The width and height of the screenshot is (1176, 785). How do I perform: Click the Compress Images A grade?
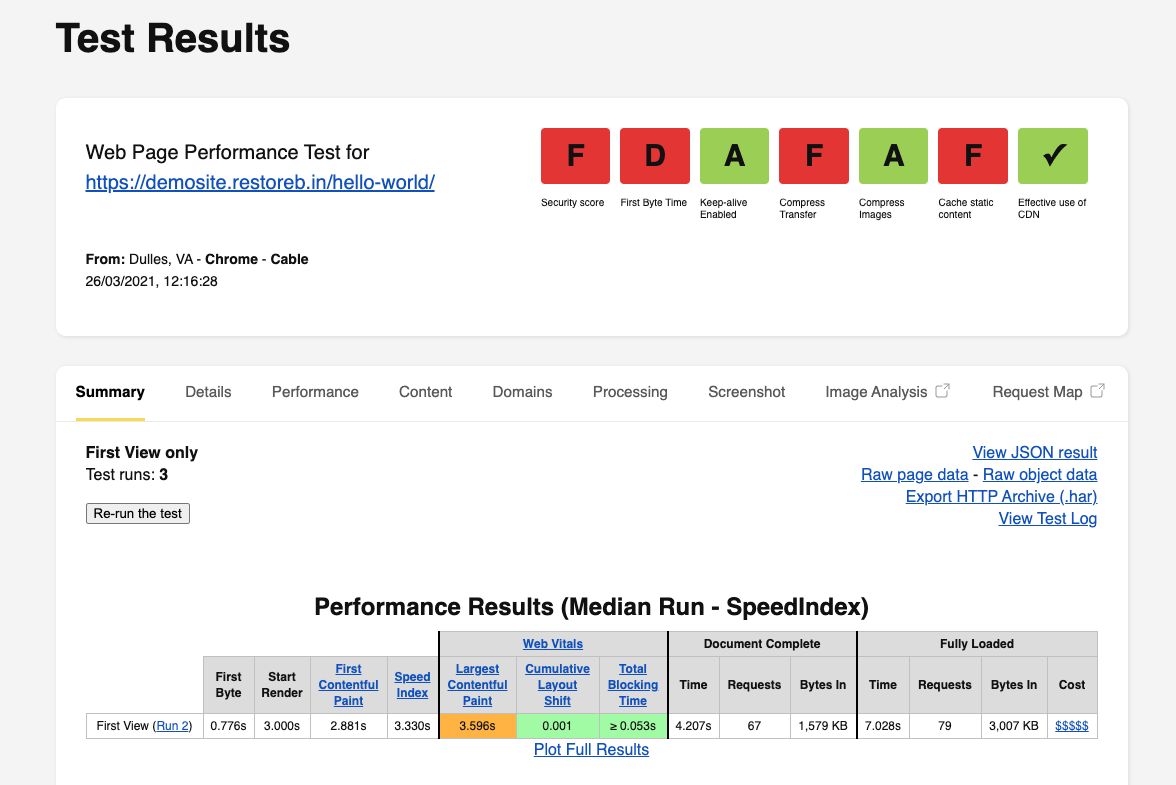pos(893,156)
